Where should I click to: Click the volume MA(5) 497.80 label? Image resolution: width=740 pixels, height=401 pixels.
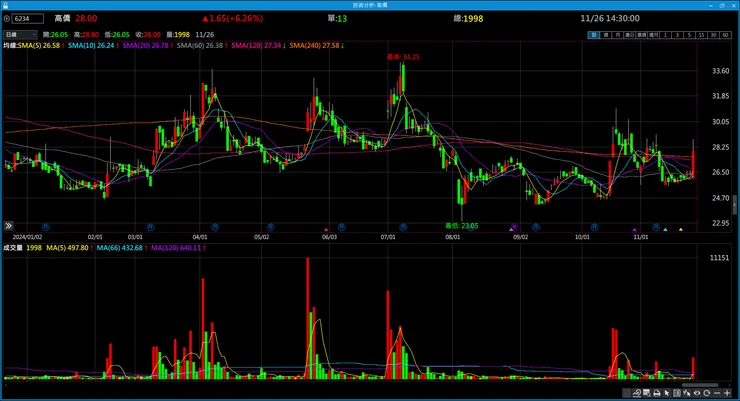(69, 248)
